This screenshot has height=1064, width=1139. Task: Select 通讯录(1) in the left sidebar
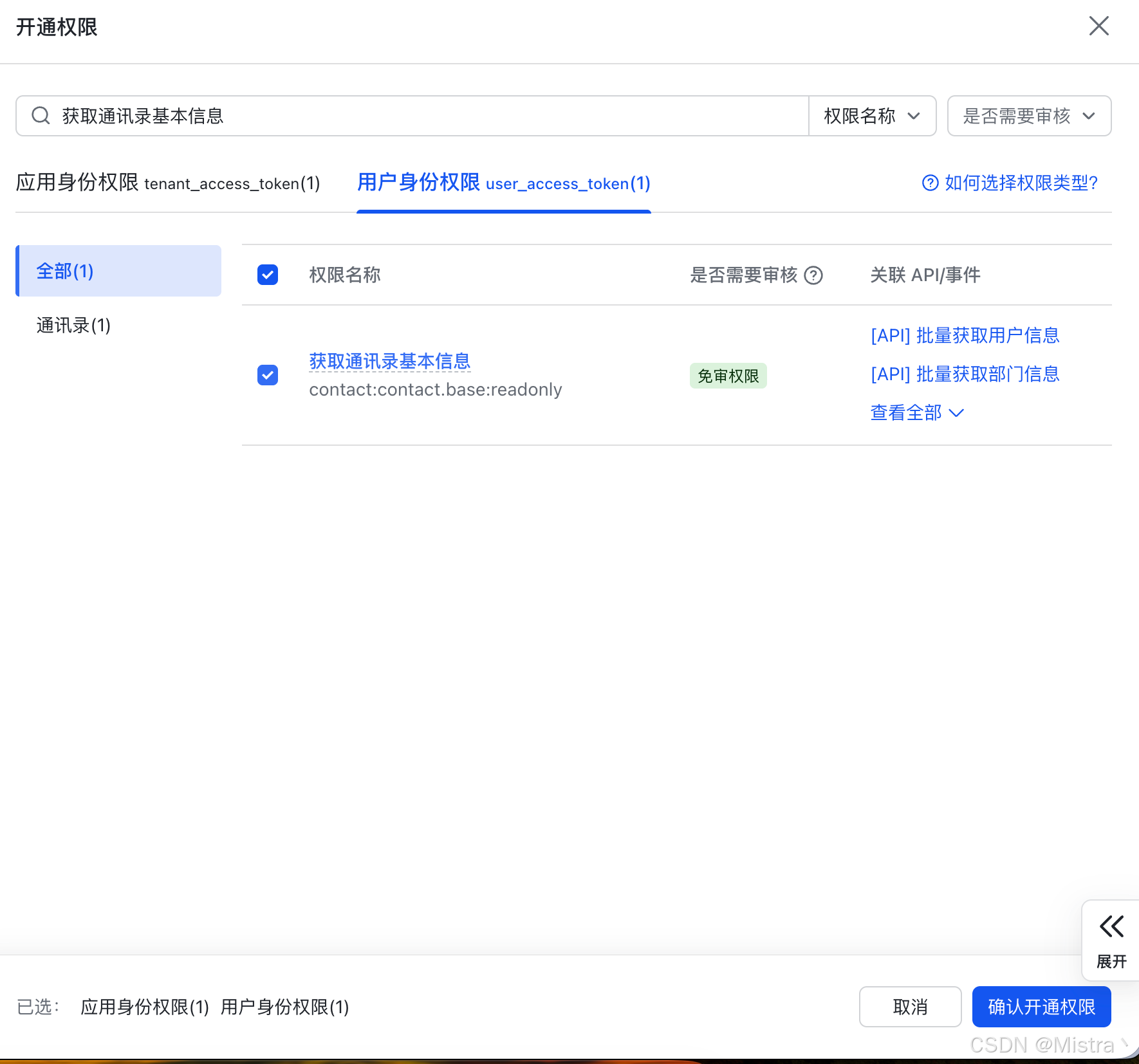(73, 326)
